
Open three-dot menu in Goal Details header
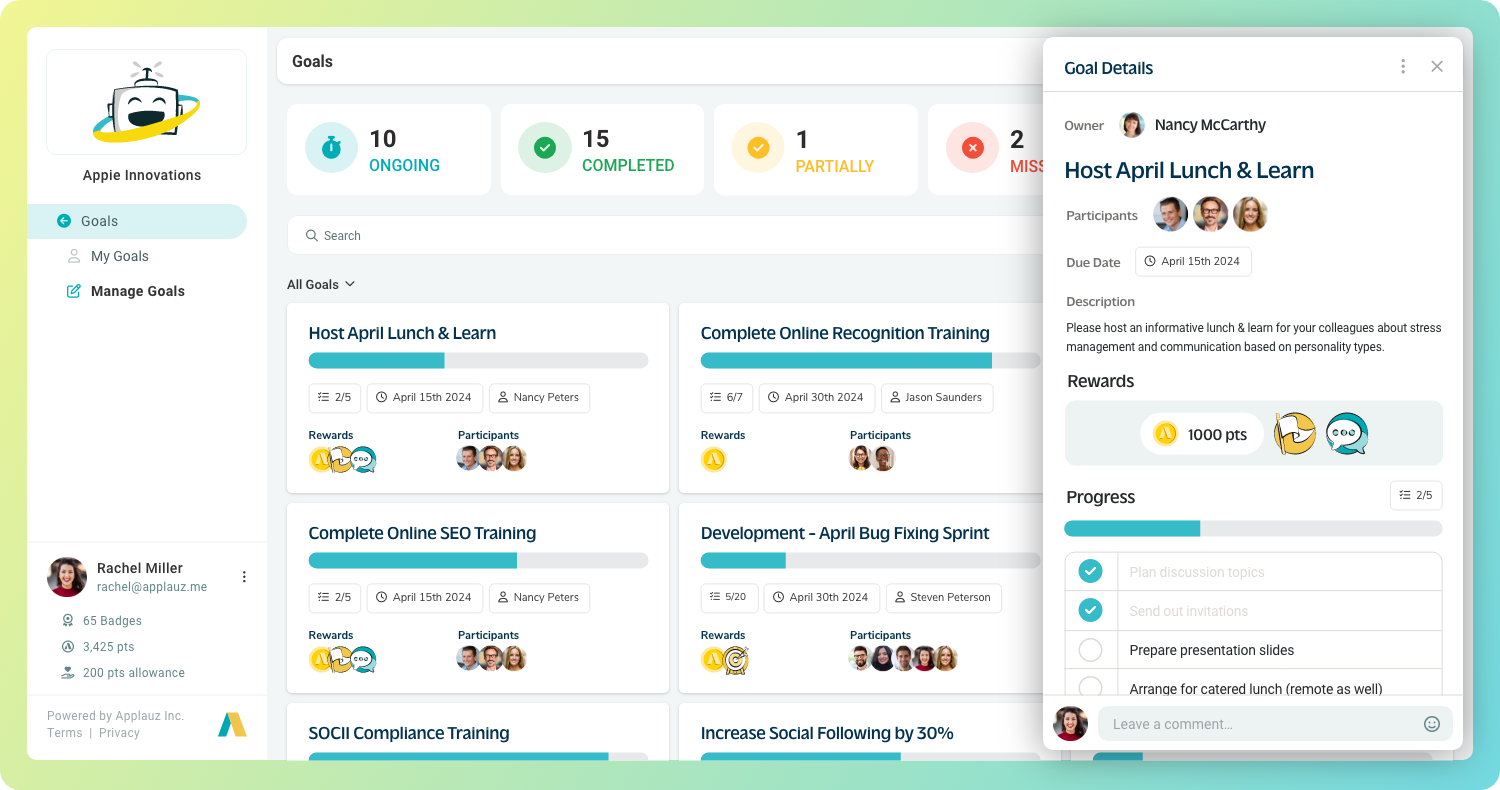click(1403, 67)
